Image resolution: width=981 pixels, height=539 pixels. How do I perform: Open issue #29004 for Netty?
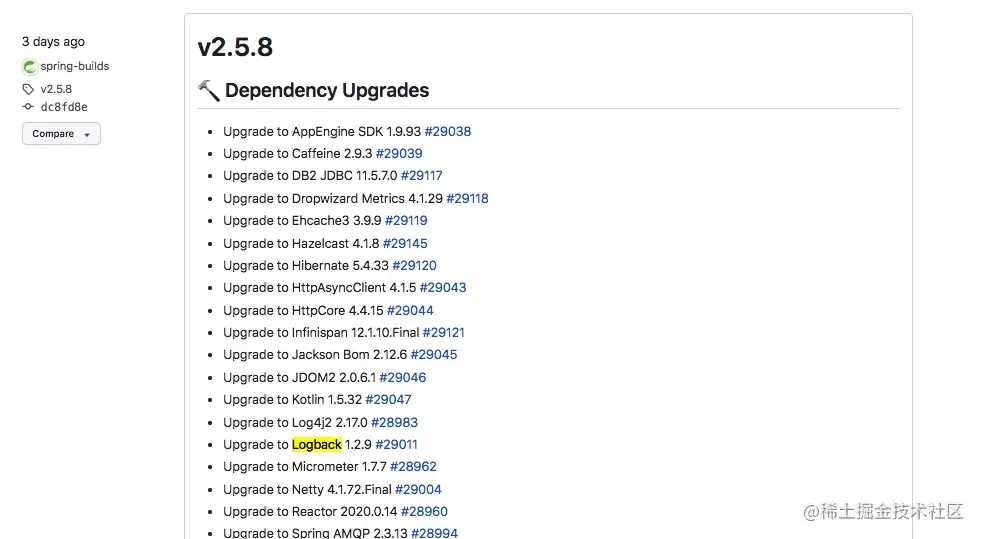pos(419,490)
